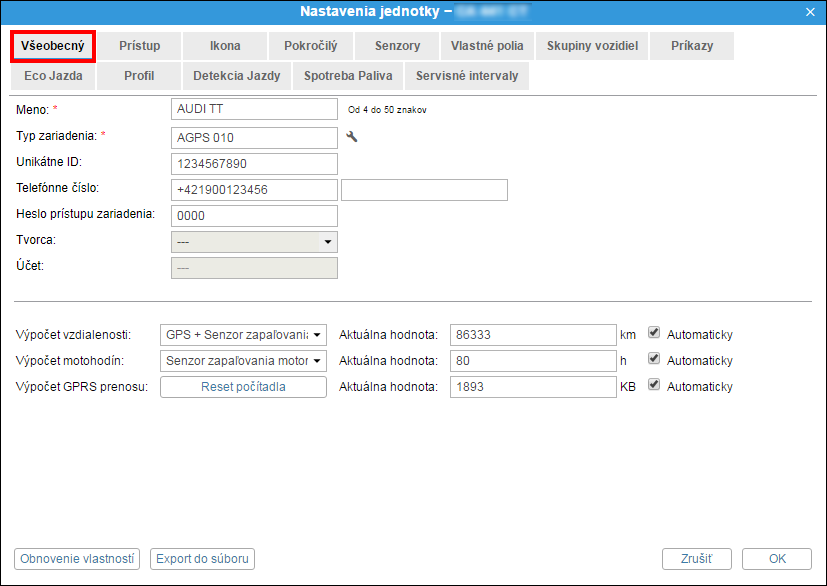Click the Typ zariadenia field AGPS 010

point(254,138)
